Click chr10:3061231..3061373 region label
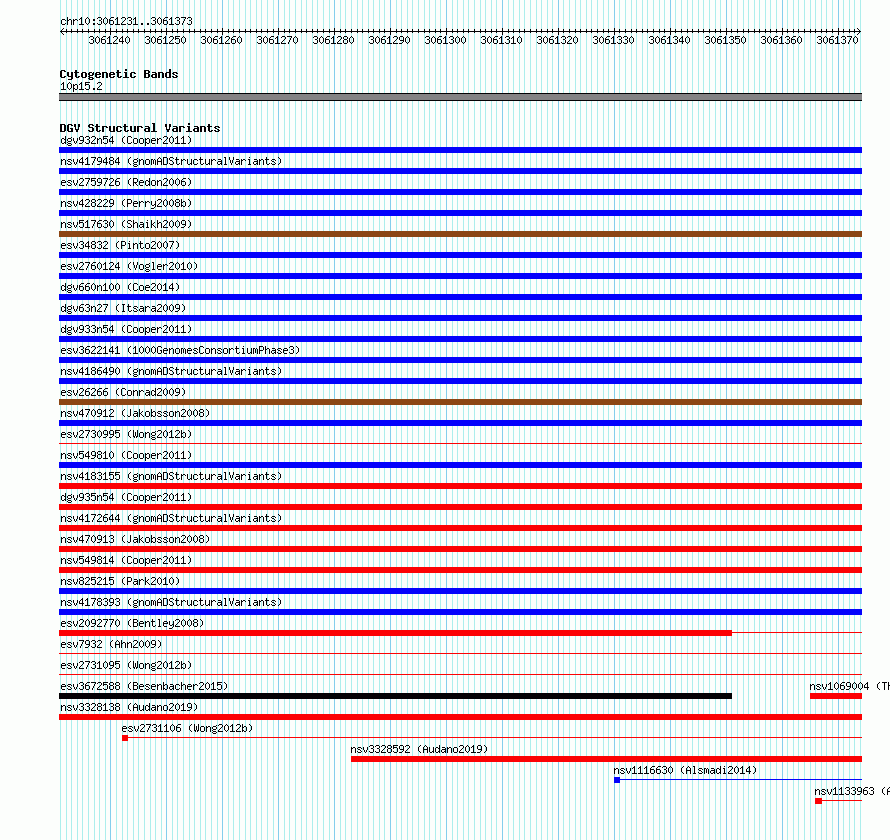890x840 pixels. click(126, 21)
